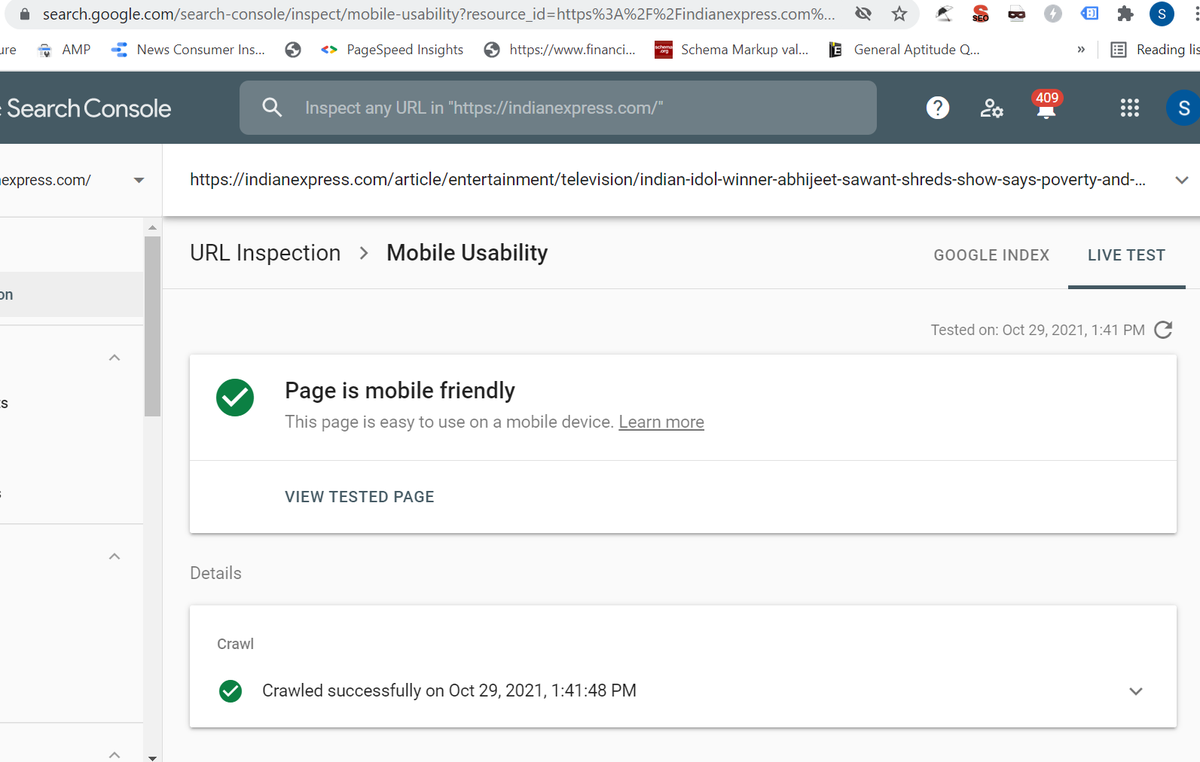Bookmark this page with the star icon
The height and width of the screenshot is (762, 1200).
point(899,15)
